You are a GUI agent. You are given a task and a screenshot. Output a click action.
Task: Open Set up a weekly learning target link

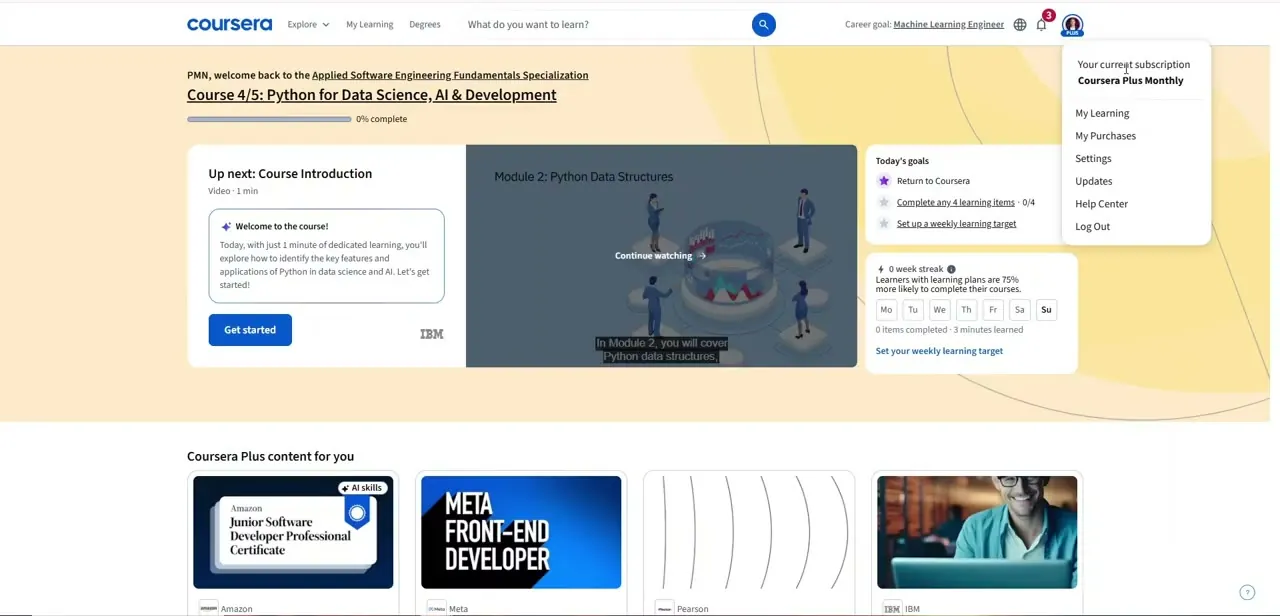(x=957, y=223)
